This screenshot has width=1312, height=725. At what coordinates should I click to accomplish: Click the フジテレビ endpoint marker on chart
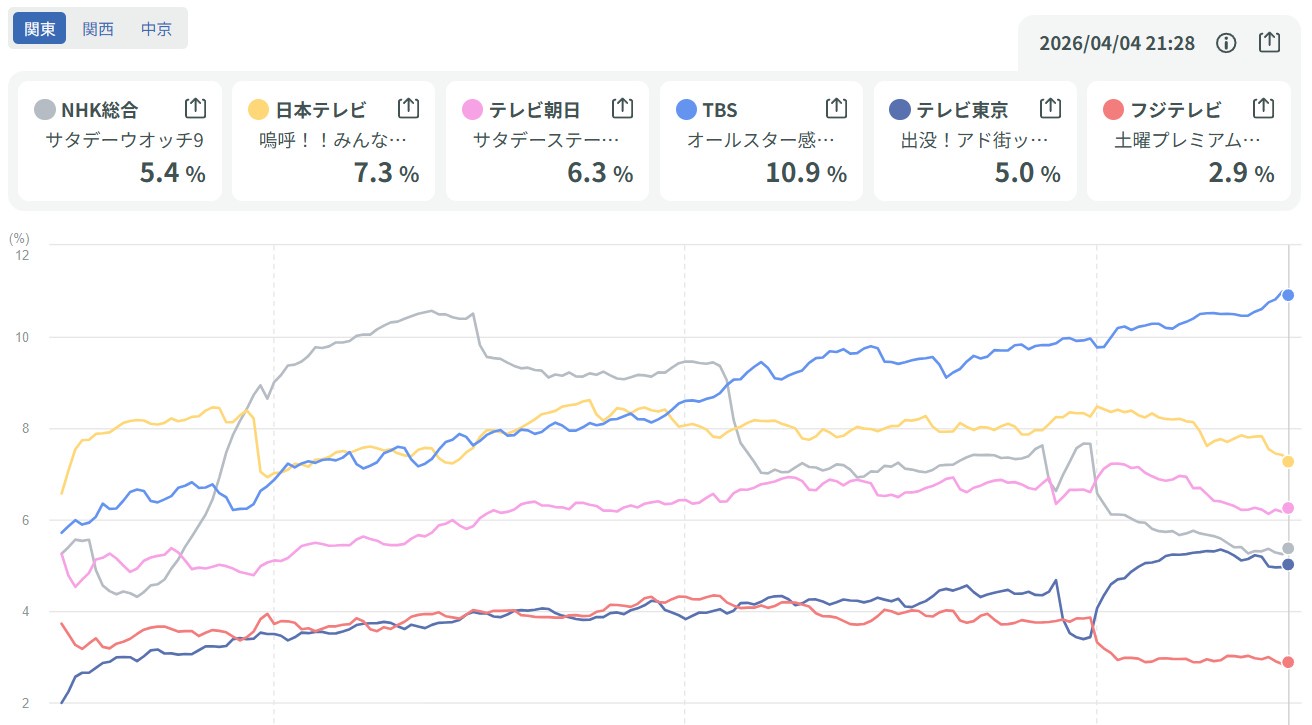coord(1288,662)
